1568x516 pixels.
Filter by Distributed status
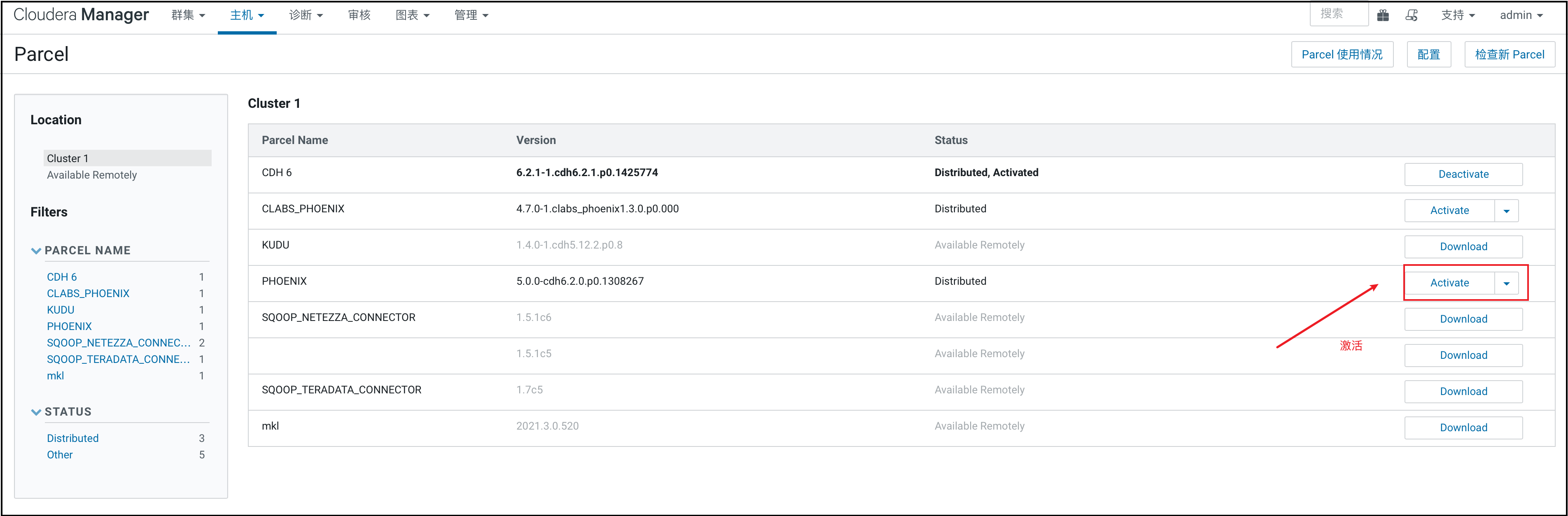point(72,439)
